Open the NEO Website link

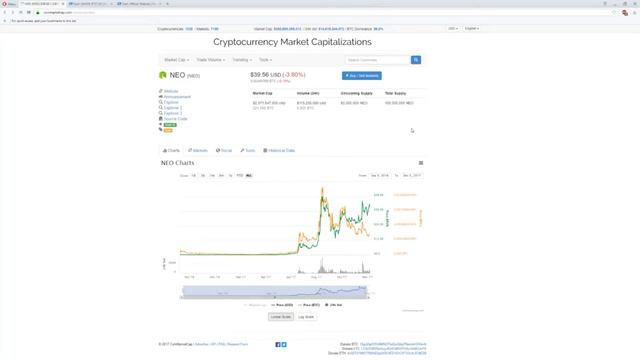coord(171,91)
